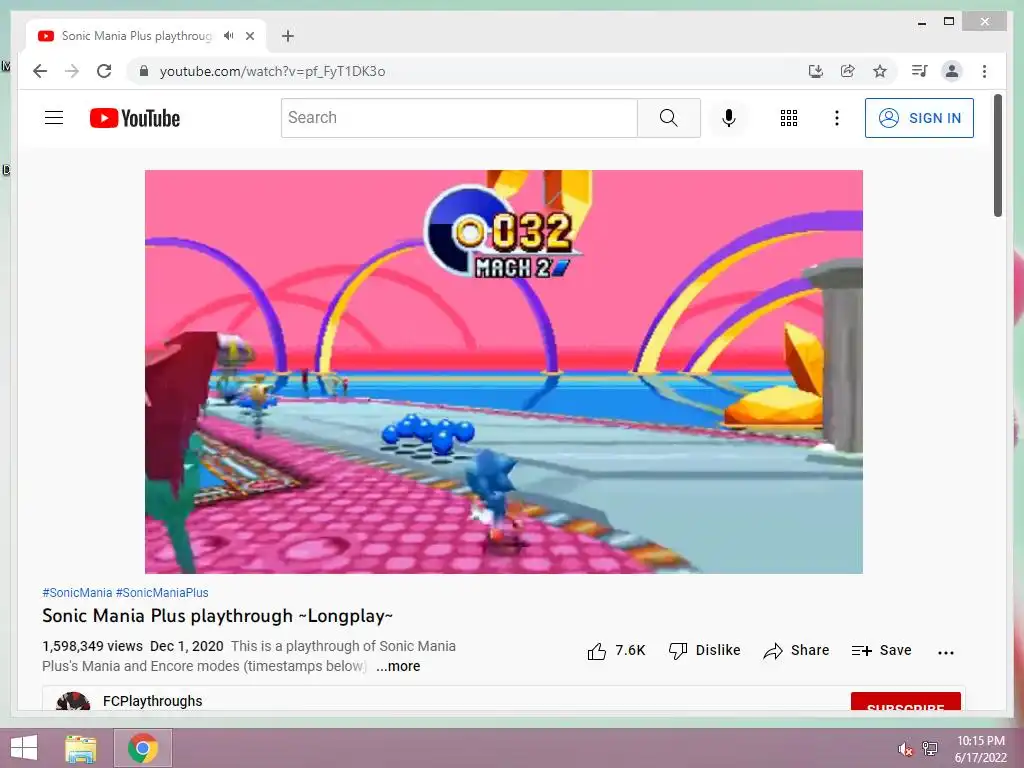
Task: Click the Chrome taskbar icon
Action: 143,748
